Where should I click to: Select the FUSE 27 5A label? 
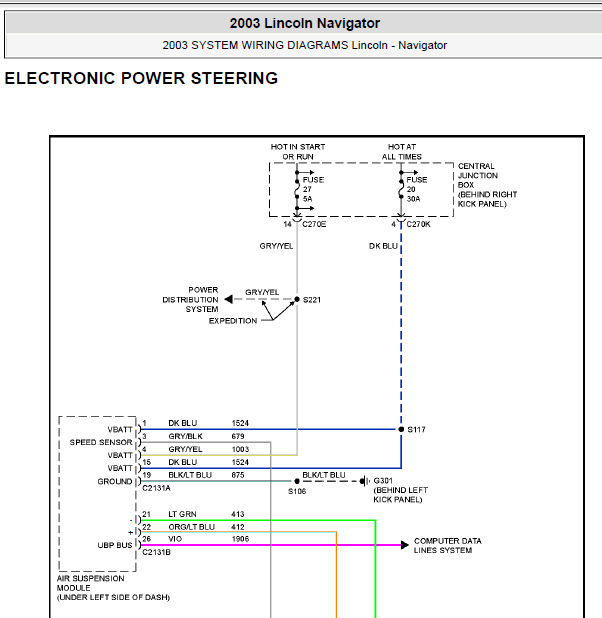[x=313, y=189]
